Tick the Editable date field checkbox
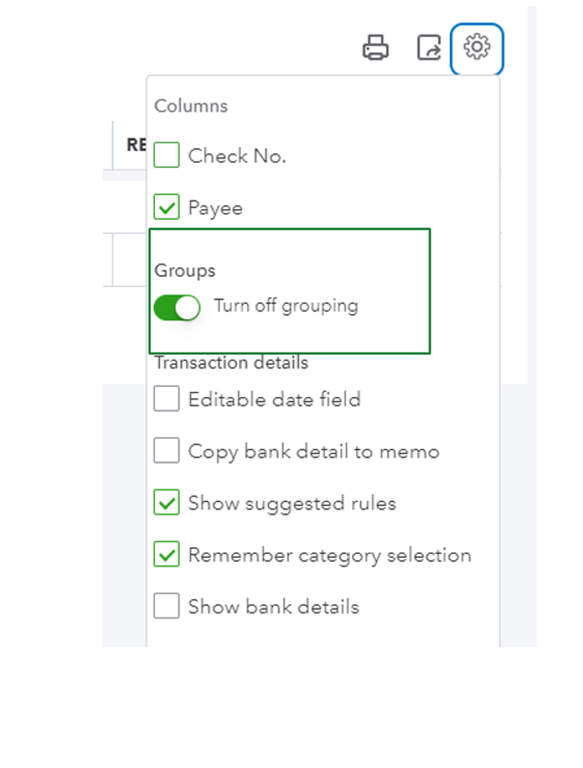This screenshot has height=768, width=583. pos(167,398)
